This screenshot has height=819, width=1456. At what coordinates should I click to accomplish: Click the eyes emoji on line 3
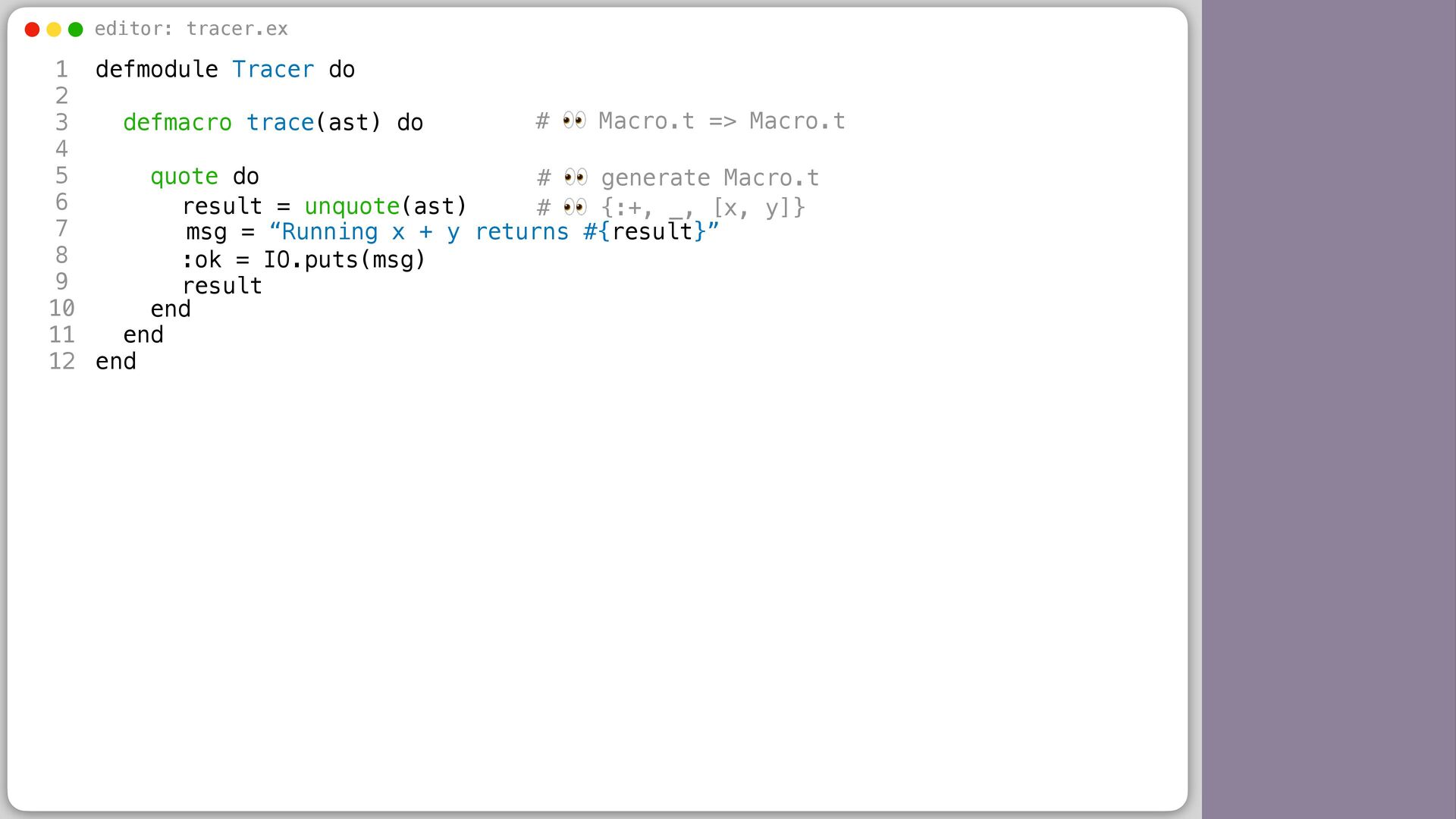click(x=574, y=121)
